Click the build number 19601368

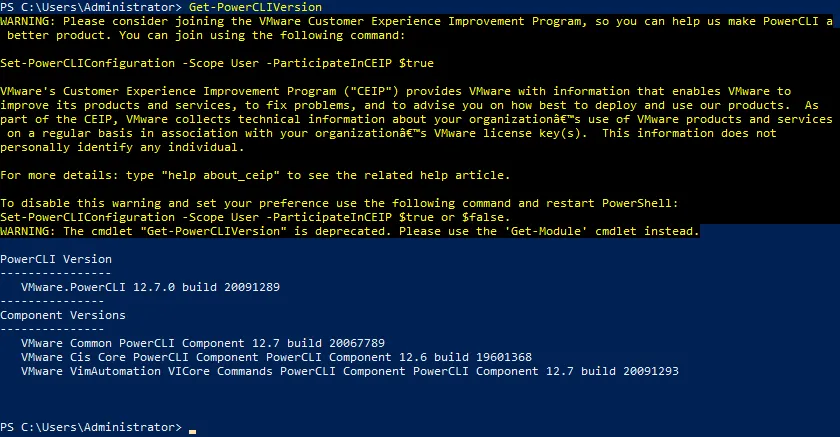[x=497, y=357]
